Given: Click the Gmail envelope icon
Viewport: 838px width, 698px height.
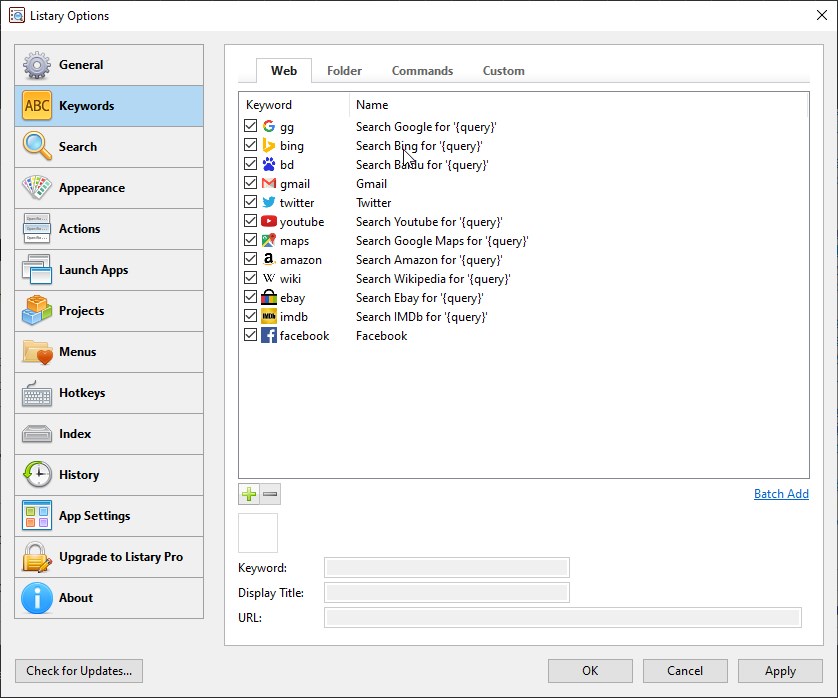Looking at the screenshot, I should (269, 183).
